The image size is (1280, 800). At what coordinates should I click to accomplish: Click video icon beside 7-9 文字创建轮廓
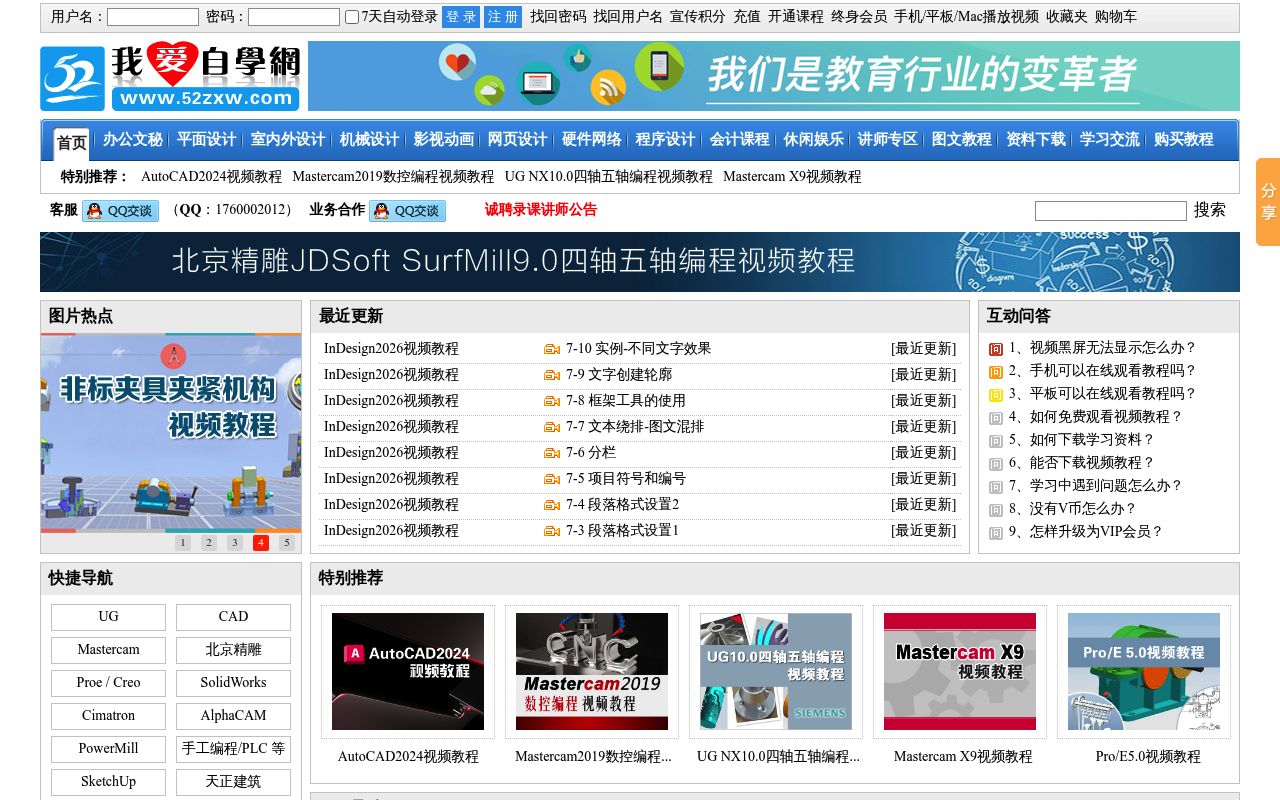(552, 375)
